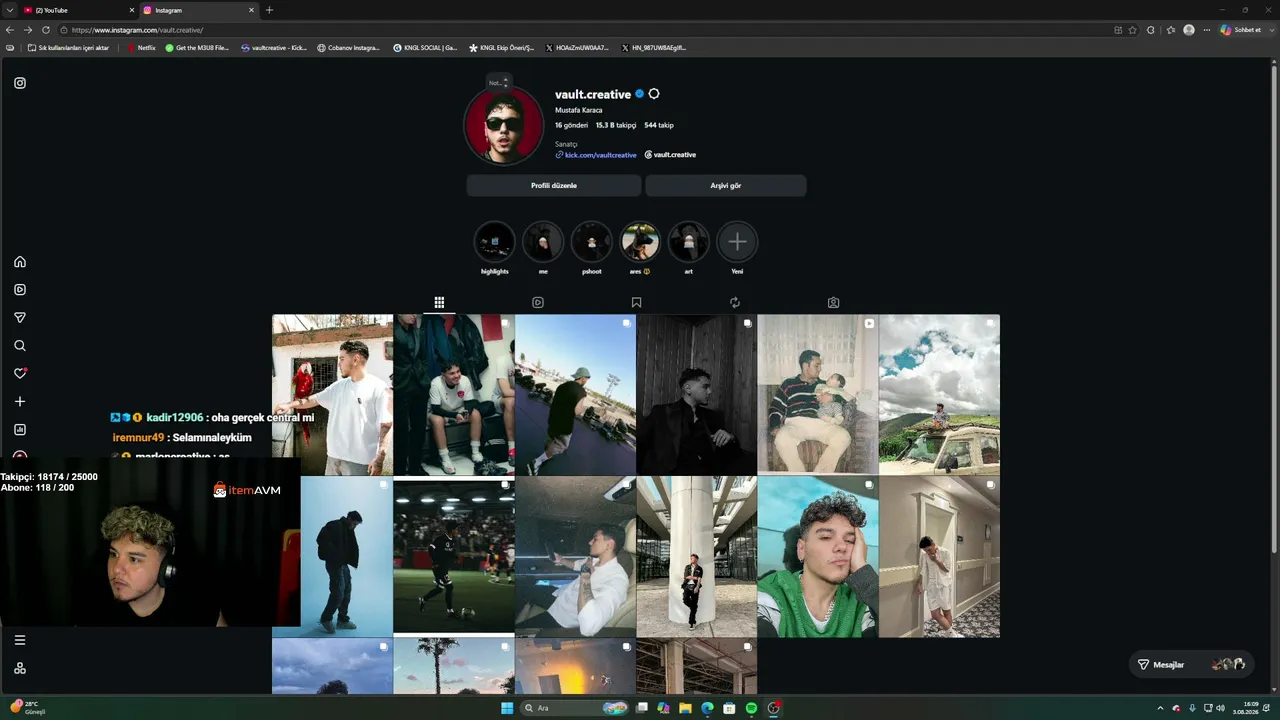Viewport: 1280px width, 720px height.
Task: Click Profili düzenle button
Action: coord(554,185)
